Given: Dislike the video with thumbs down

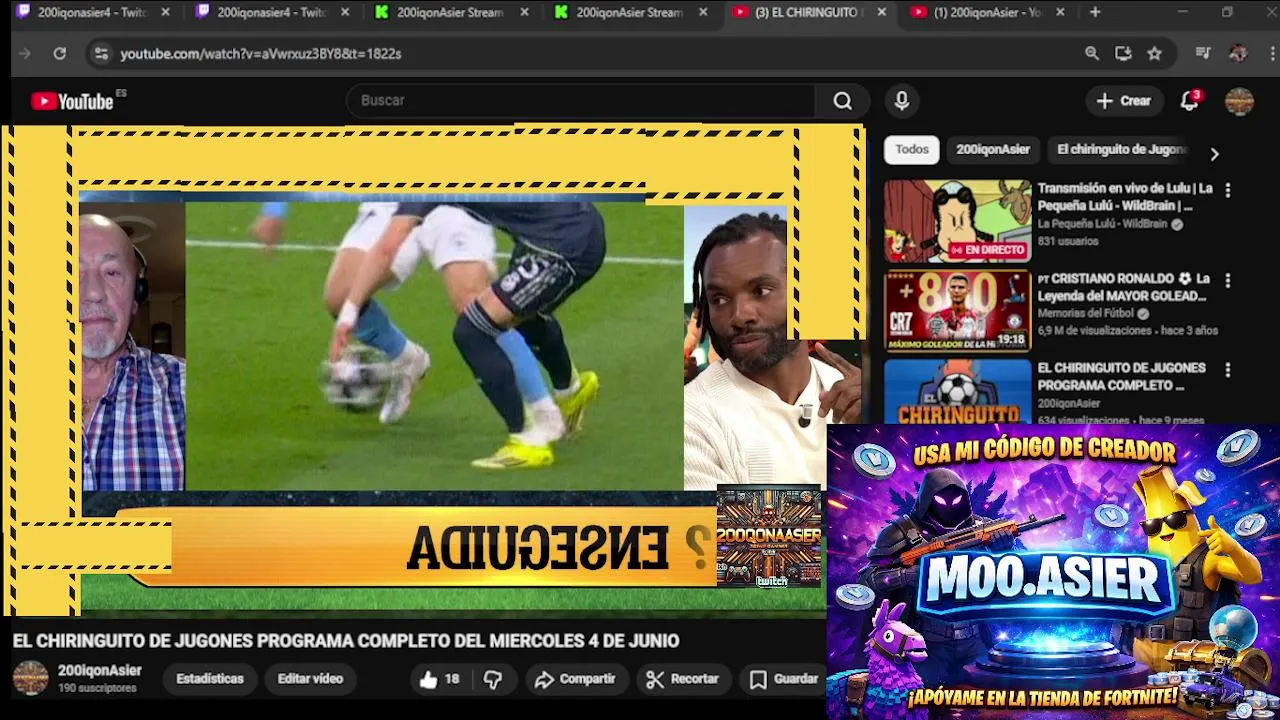Looking at the screenshot, I should [493, 679].
